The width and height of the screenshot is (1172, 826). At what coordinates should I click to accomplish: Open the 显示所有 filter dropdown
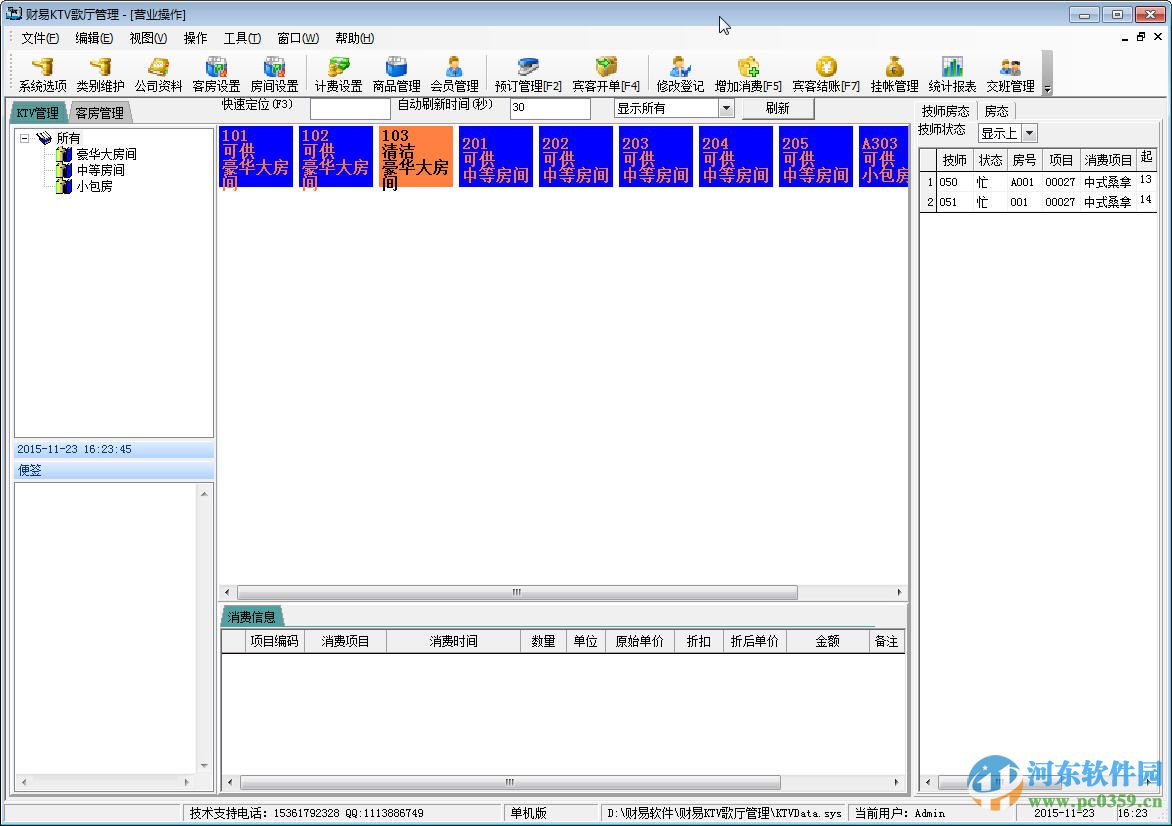pos(726,108)
